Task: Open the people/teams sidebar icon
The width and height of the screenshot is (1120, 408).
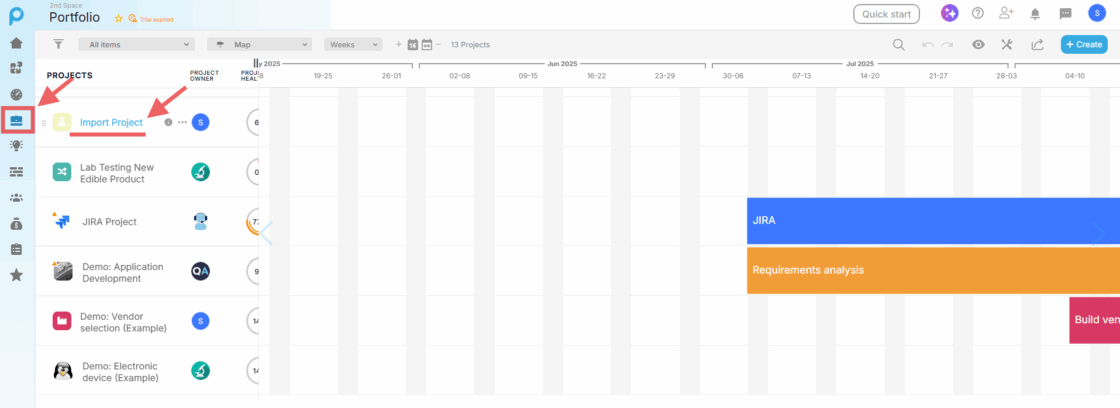Action: click(16, 198)
